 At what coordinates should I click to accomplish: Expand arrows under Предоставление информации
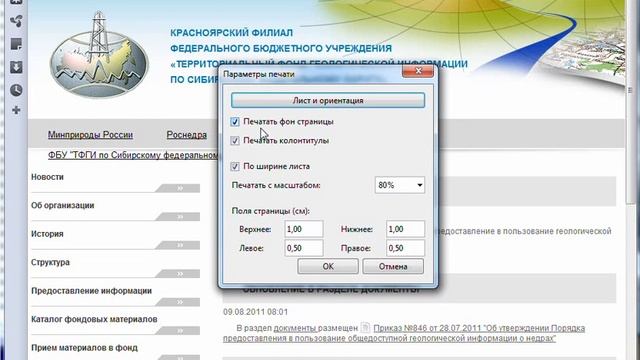click(x=179, y=302)
